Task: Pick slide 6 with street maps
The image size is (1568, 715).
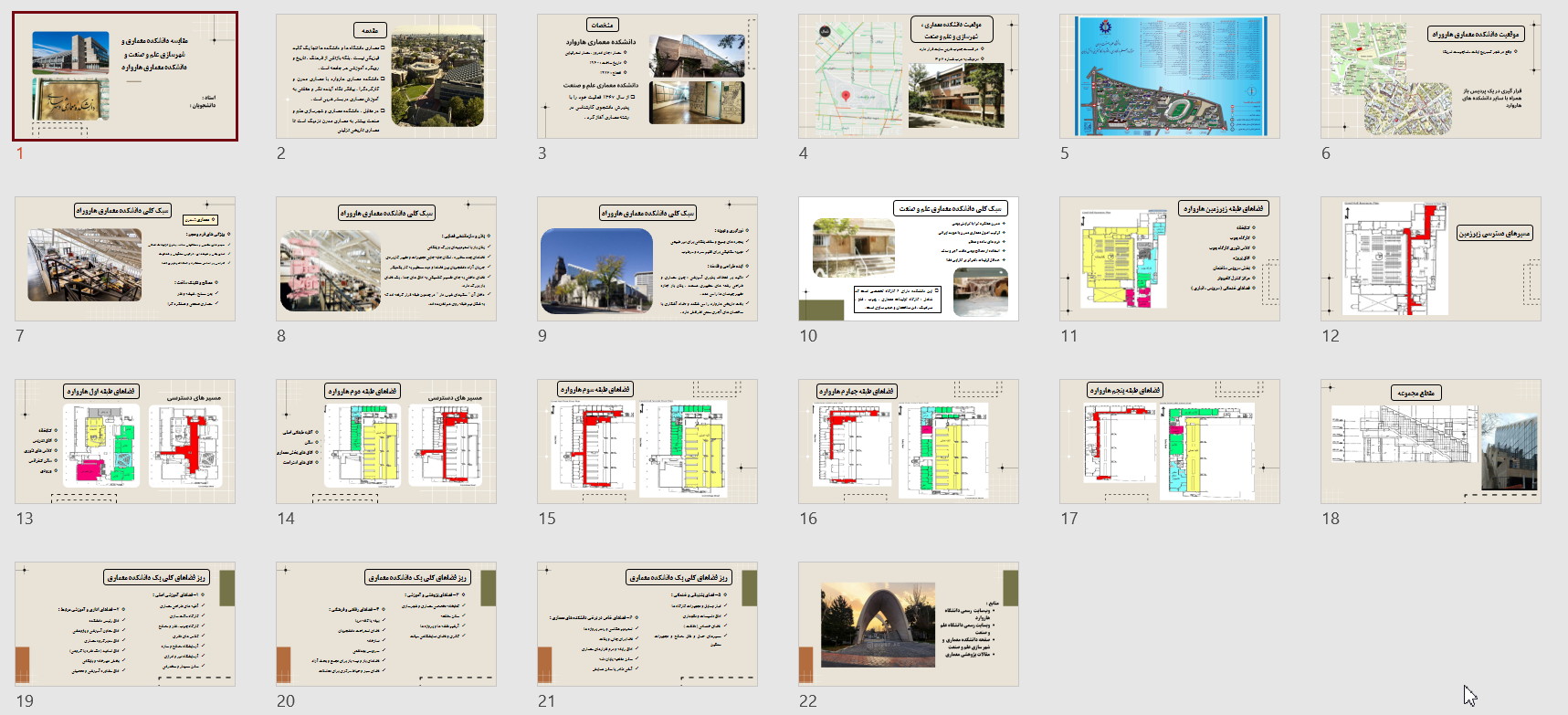Action: pos(1431,77)
